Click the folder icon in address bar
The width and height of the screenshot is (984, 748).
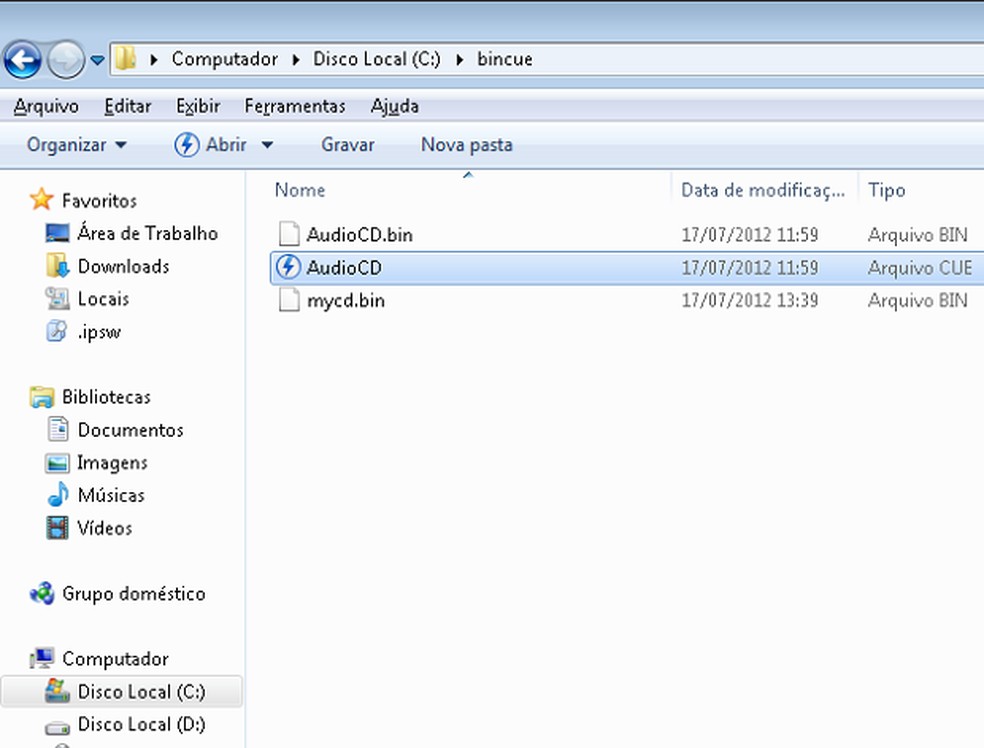[x=126, y=58]
